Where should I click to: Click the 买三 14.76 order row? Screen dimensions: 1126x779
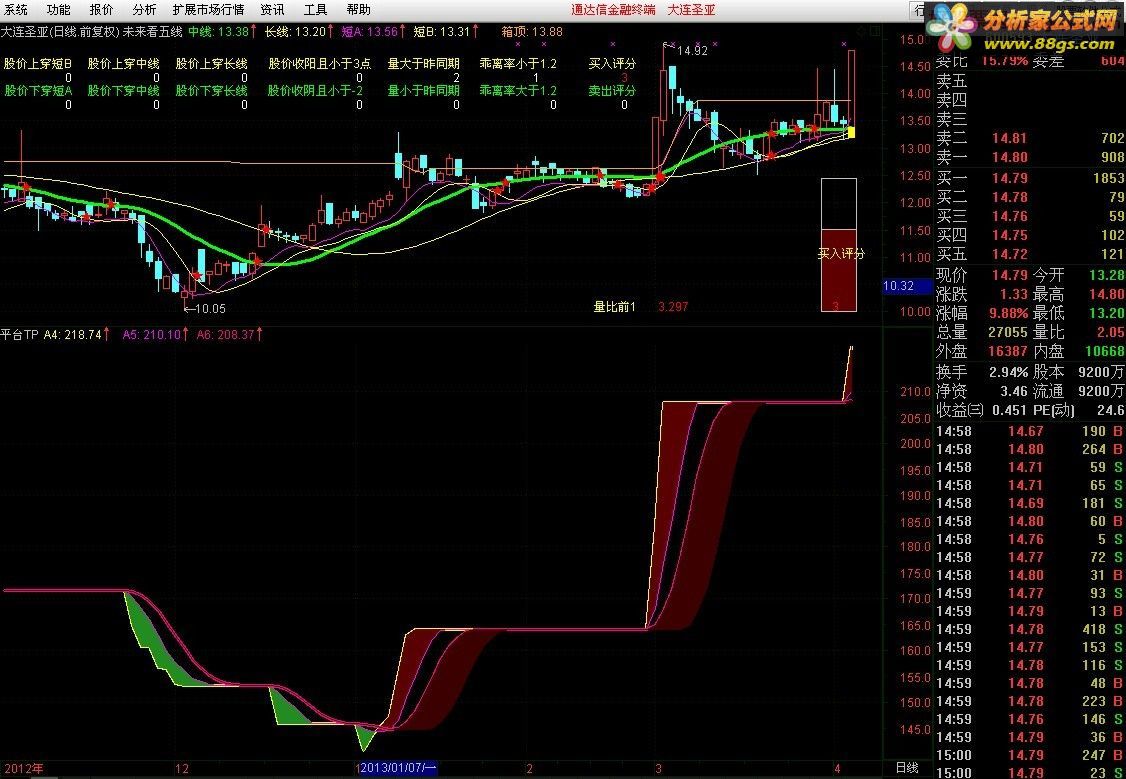(x=1030, y=216)
